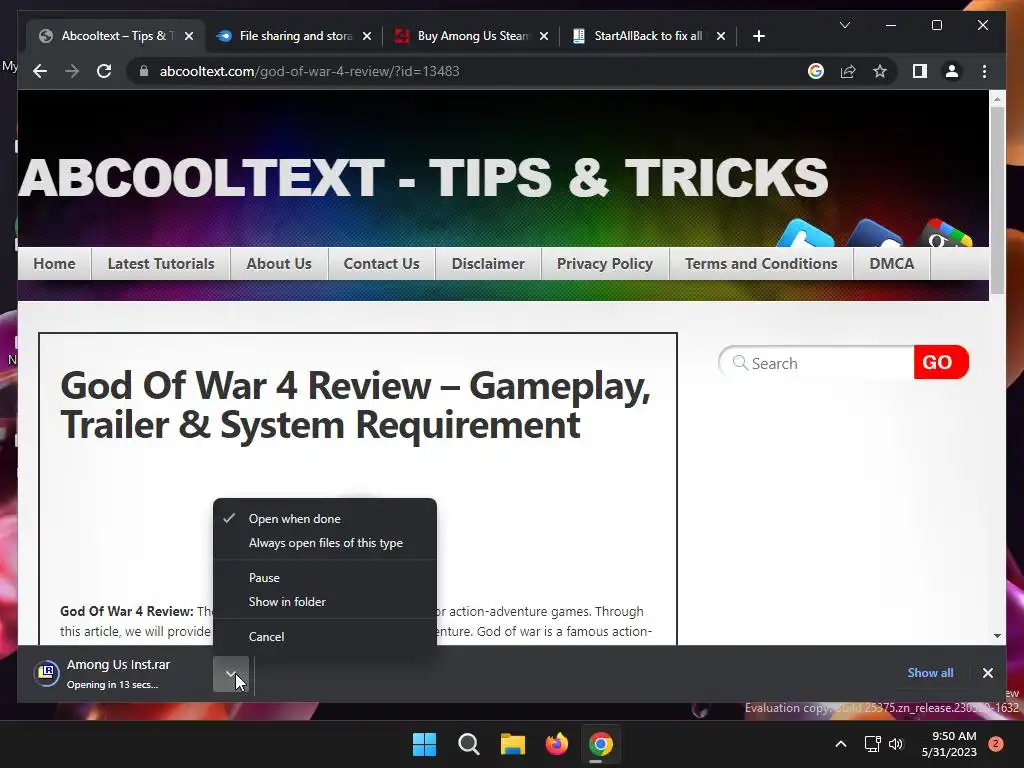Click the Among Us Inst.rar file icon

[46, 672]
